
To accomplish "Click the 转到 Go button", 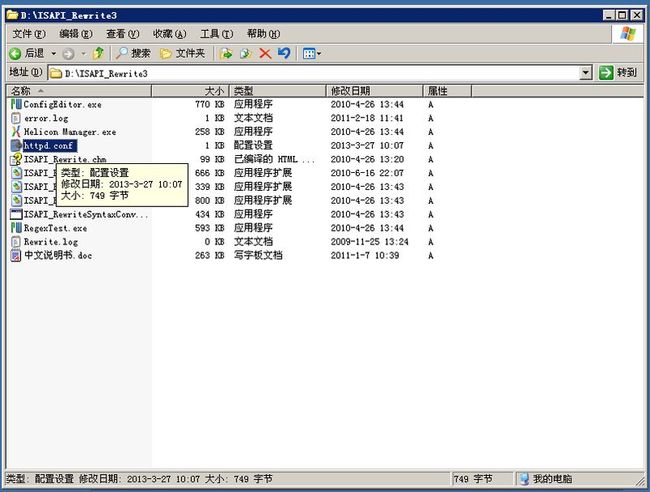I will coord(618,73).
